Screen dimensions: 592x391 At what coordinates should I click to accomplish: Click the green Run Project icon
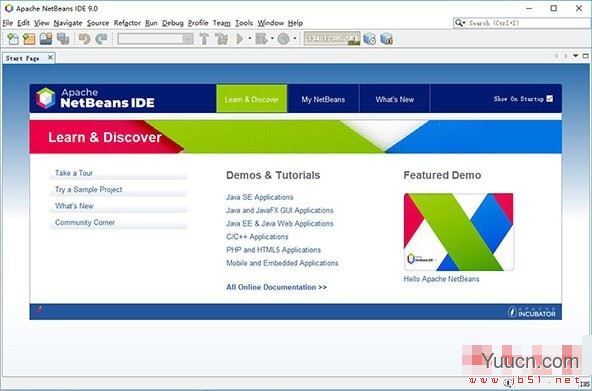[x=240, y=38]
